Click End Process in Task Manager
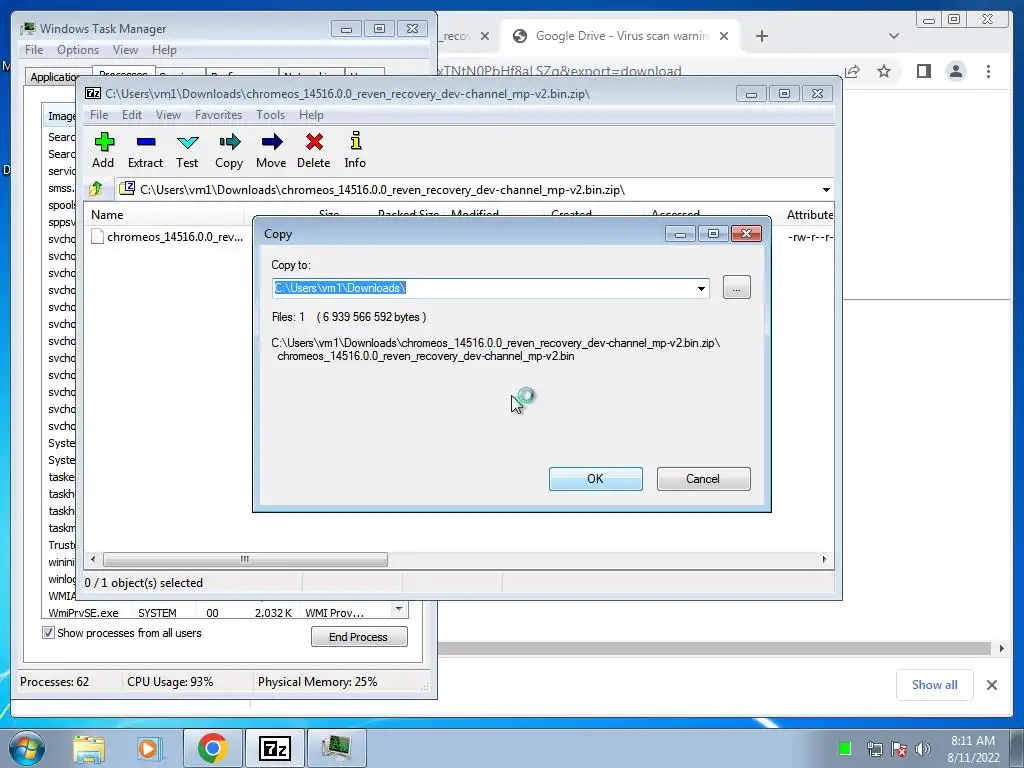1024x768 pixels. pyautogui.click(x=359, y=637)
